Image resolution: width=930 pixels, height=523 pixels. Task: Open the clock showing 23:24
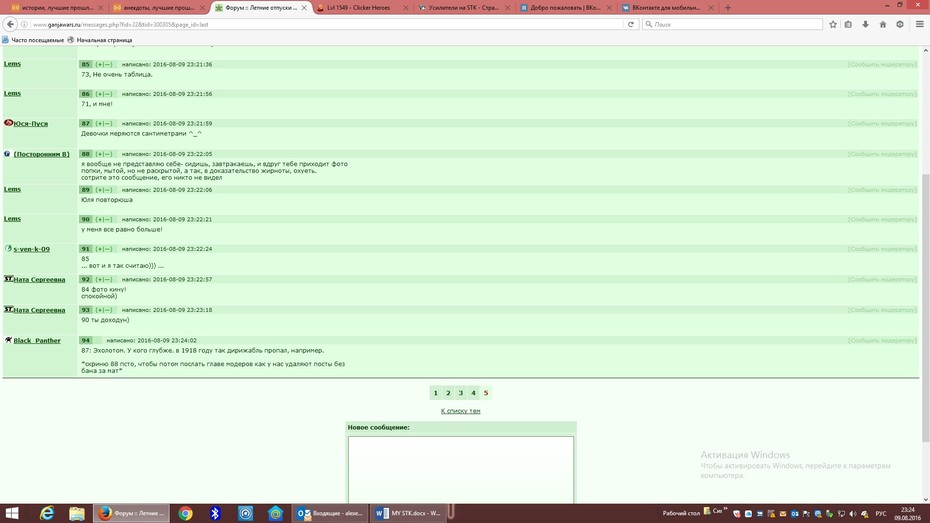907,514
